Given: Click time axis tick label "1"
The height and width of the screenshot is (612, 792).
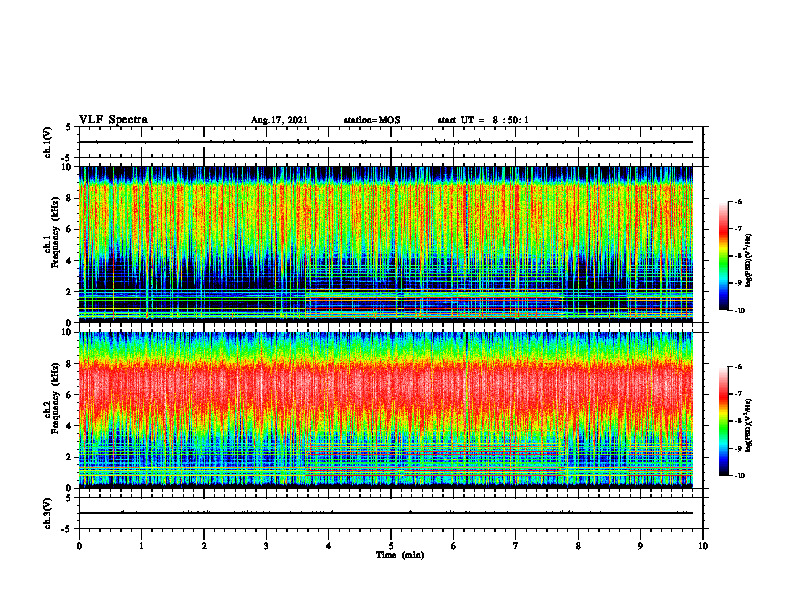Looking at the screenshot, I should click(141, 546).
